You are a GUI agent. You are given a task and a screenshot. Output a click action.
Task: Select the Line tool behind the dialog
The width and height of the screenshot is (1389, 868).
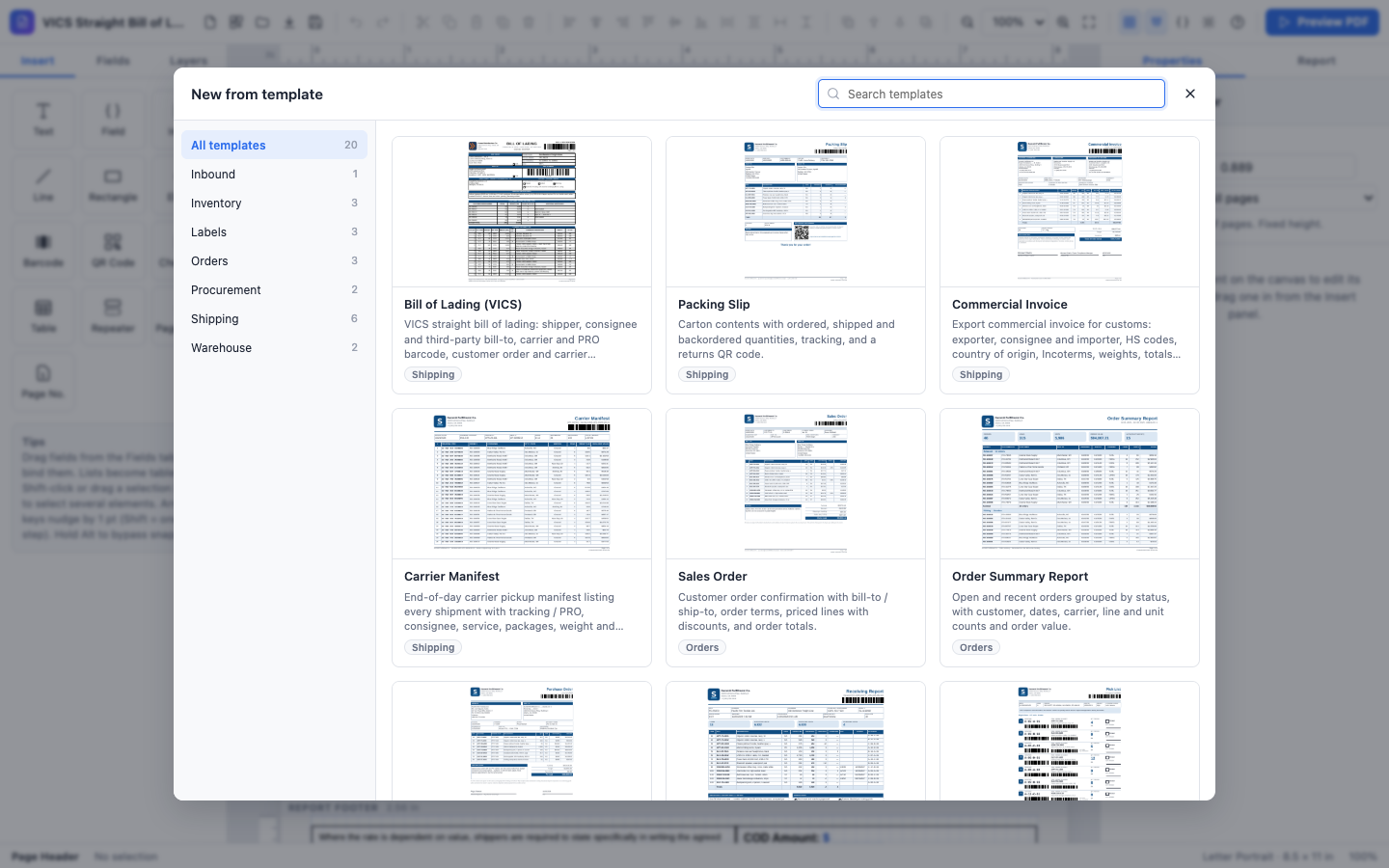click(x=43, y=184)
